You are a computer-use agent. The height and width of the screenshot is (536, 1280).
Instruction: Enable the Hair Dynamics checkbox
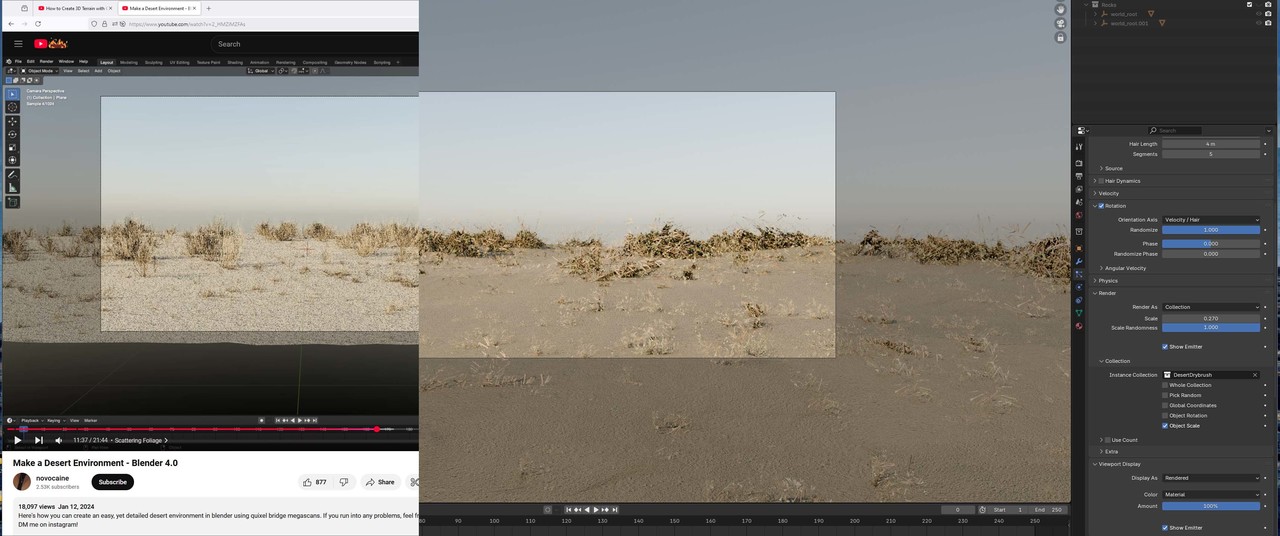[x=1101, y=181]
